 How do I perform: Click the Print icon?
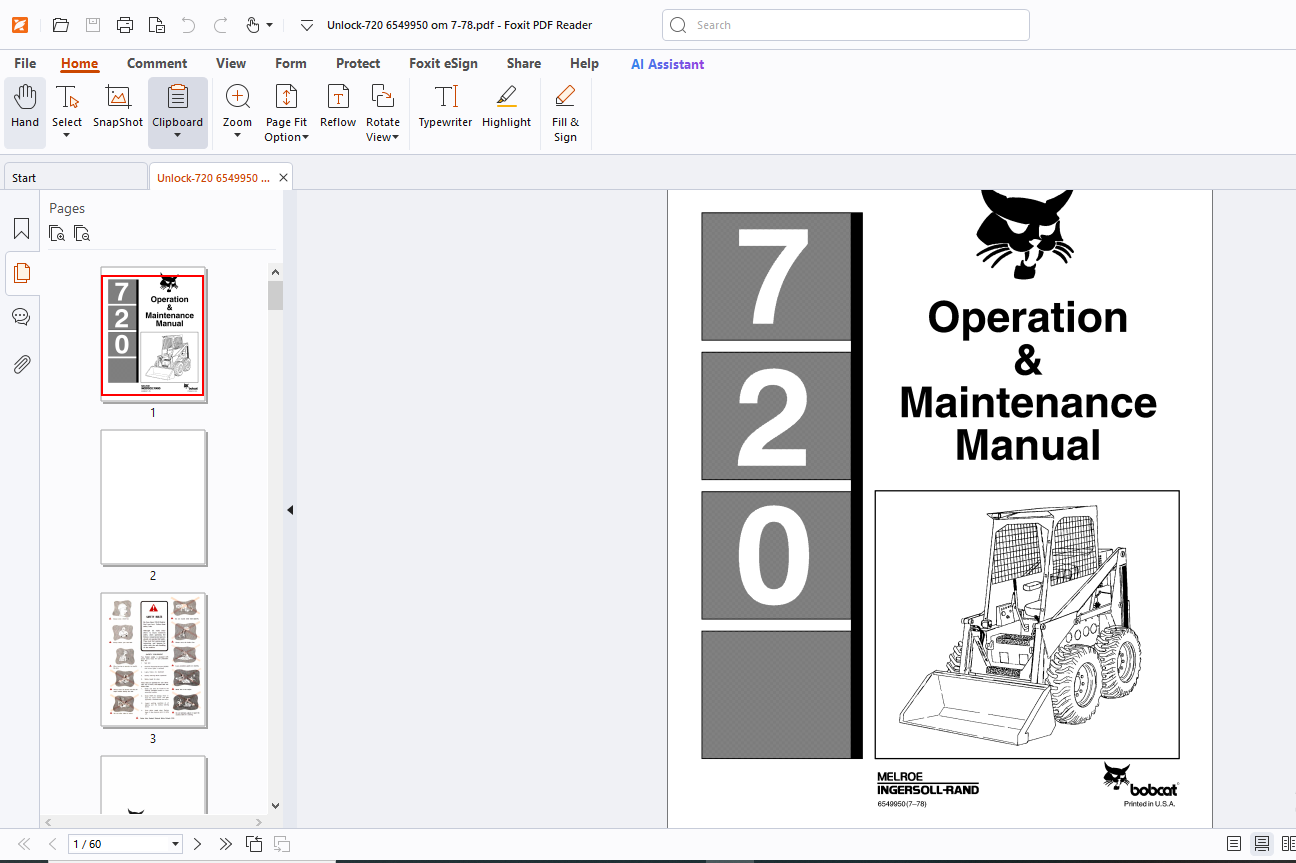tap(124, 25)
